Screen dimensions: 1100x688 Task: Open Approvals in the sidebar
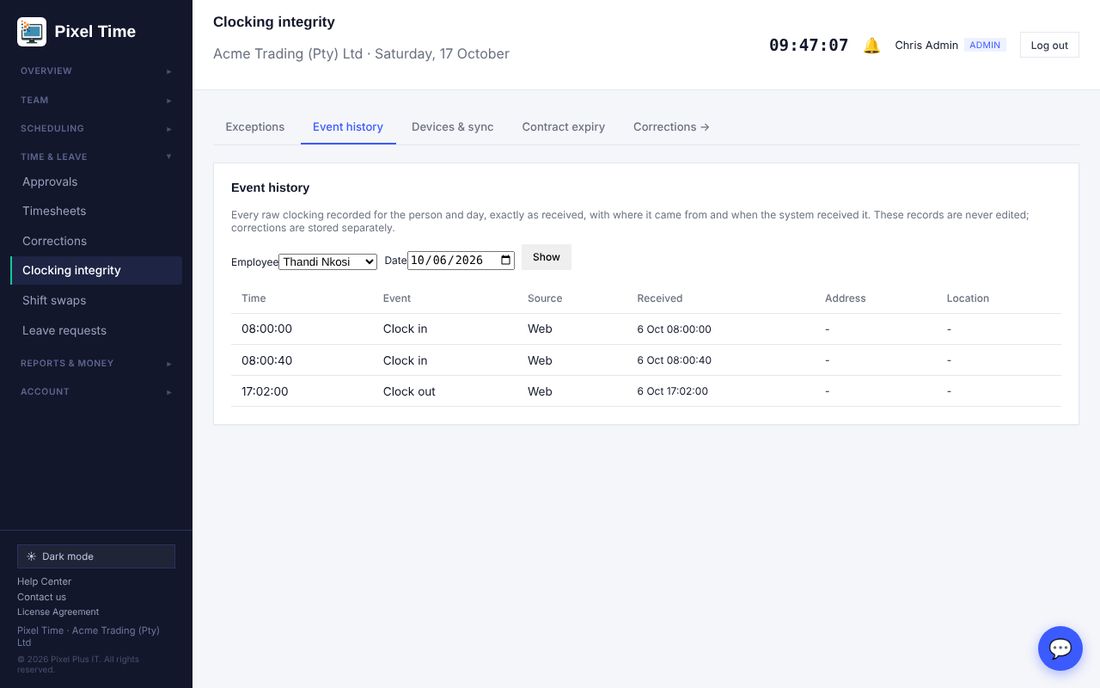pyautogui.click(x=96, y=182)
